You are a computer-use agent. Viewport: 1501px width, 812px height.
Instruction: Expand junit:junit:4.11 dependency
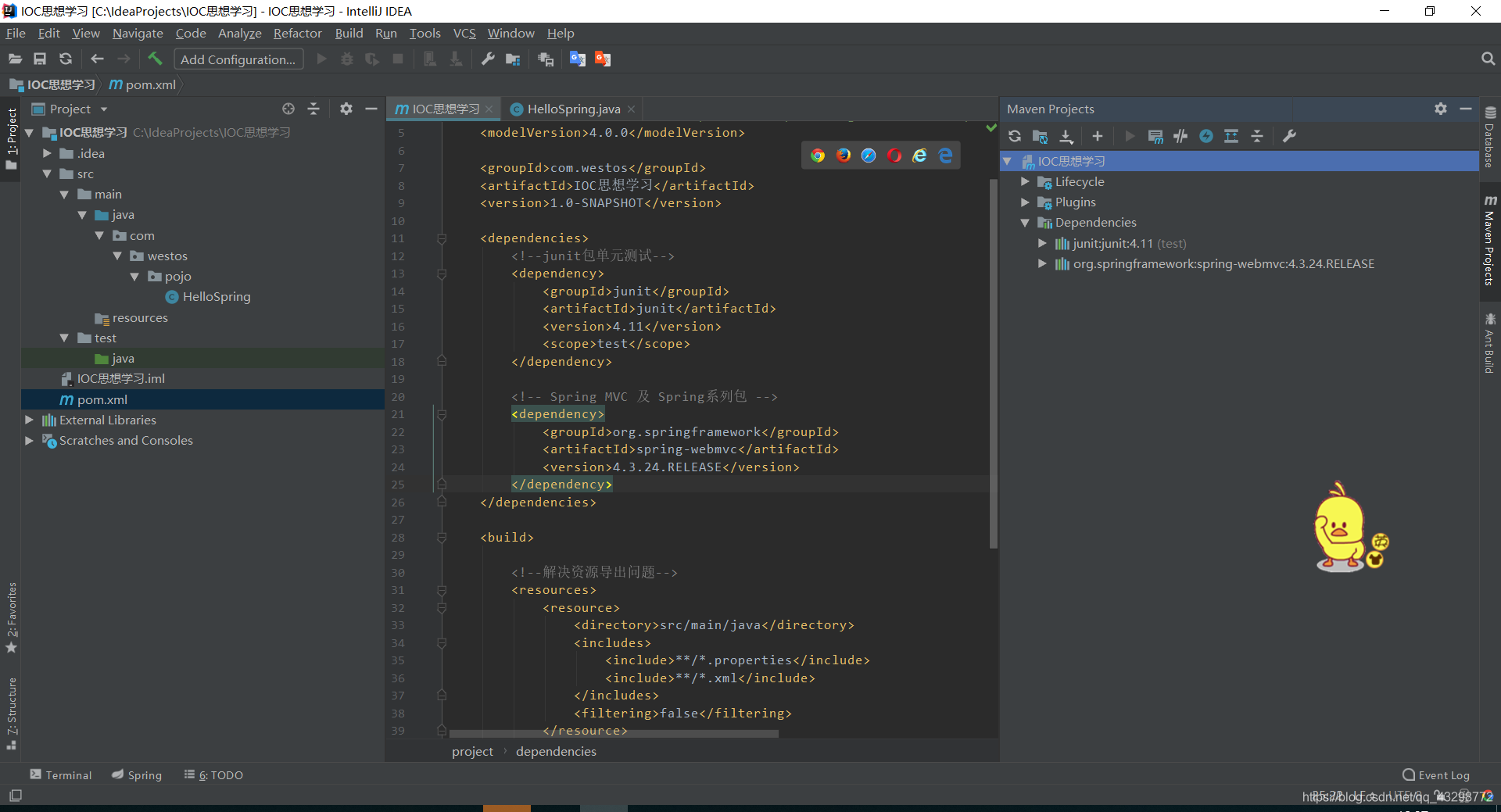tap(1042, 243)
